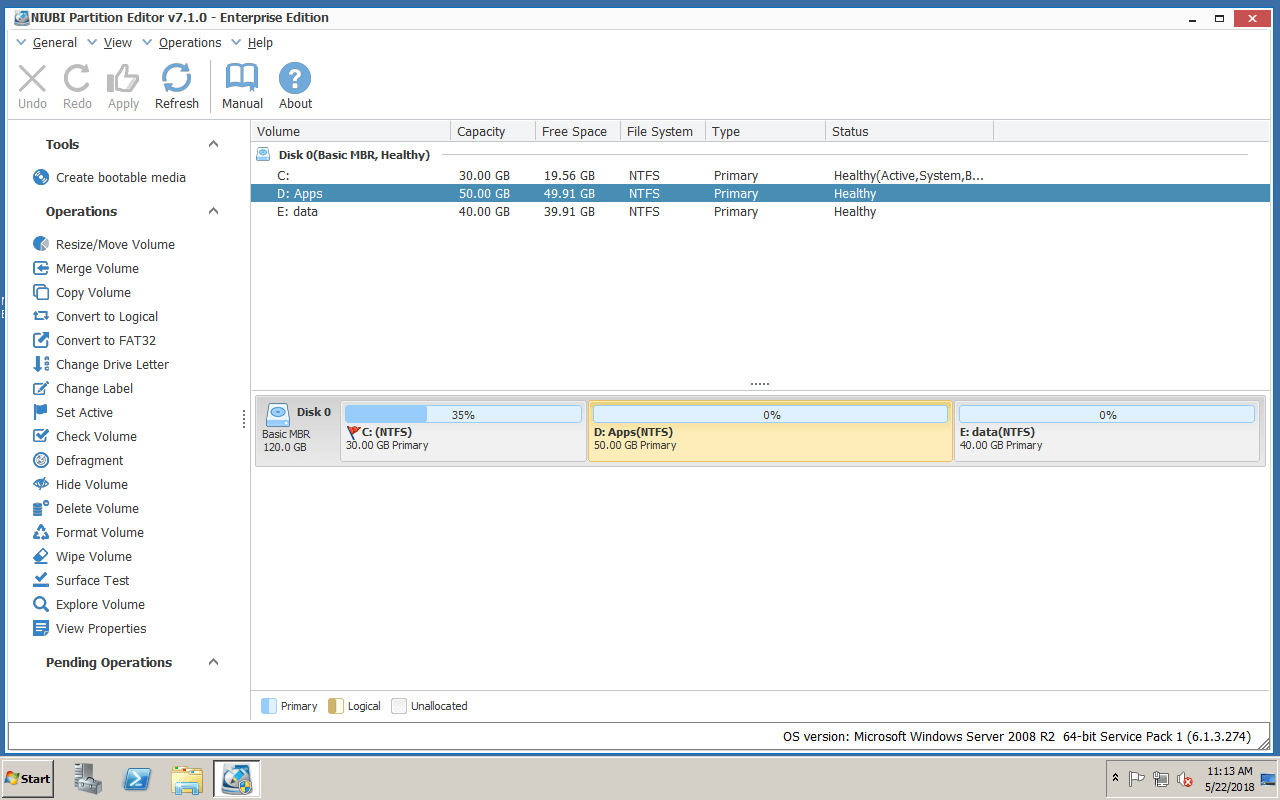Click the Unallocated legend color swatch
Viewport: 1280px width, 800px height.
click(x=398, y=706)
